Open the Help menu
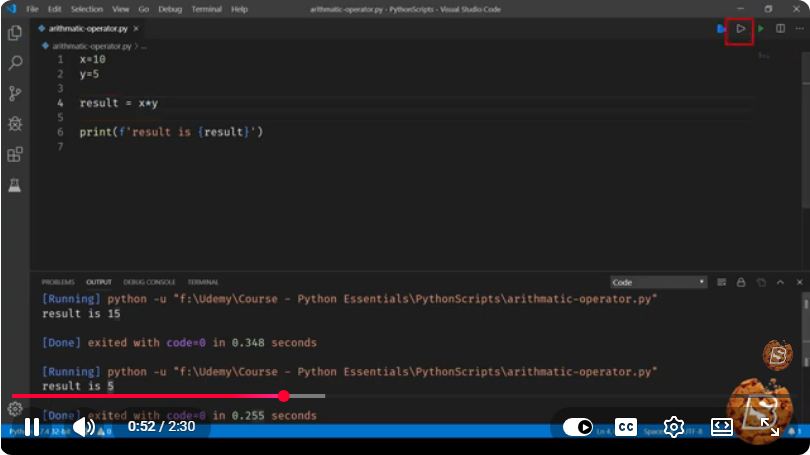810x455 pixels. pos(239,9)
